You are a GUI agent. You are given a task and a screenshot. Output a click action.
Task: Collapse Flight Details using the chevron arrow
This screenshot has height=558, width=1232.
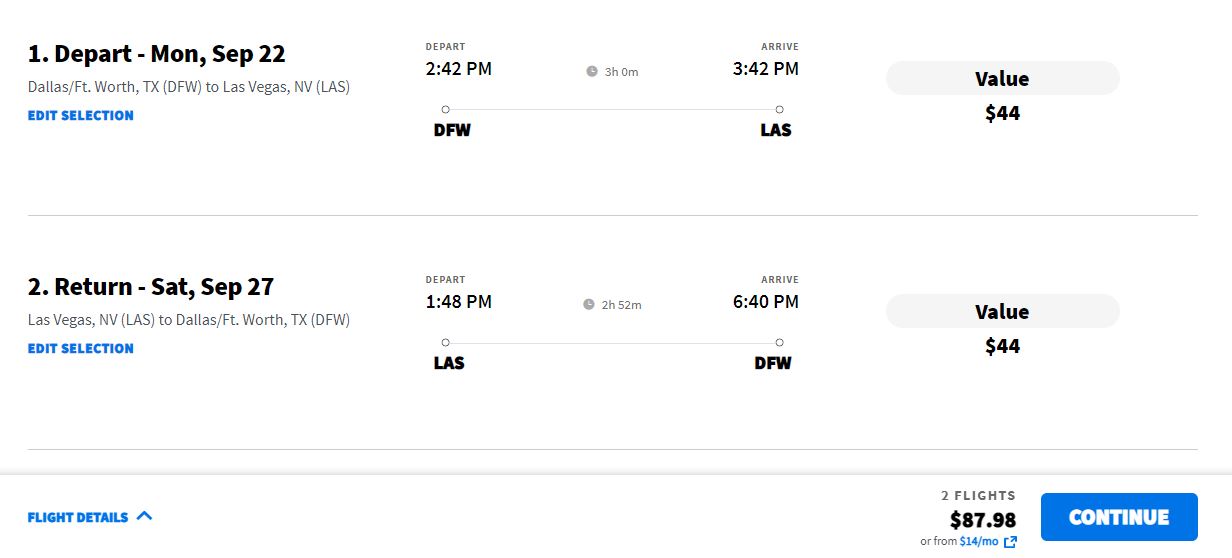tap(144, 516)
